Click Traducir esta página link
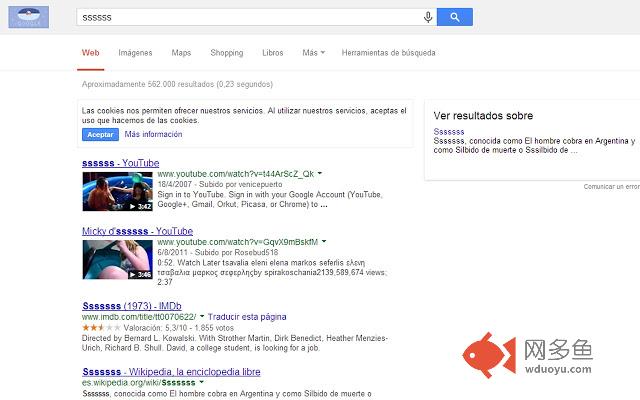Viewport: 640px width, 400px height. tap(247, 317)
